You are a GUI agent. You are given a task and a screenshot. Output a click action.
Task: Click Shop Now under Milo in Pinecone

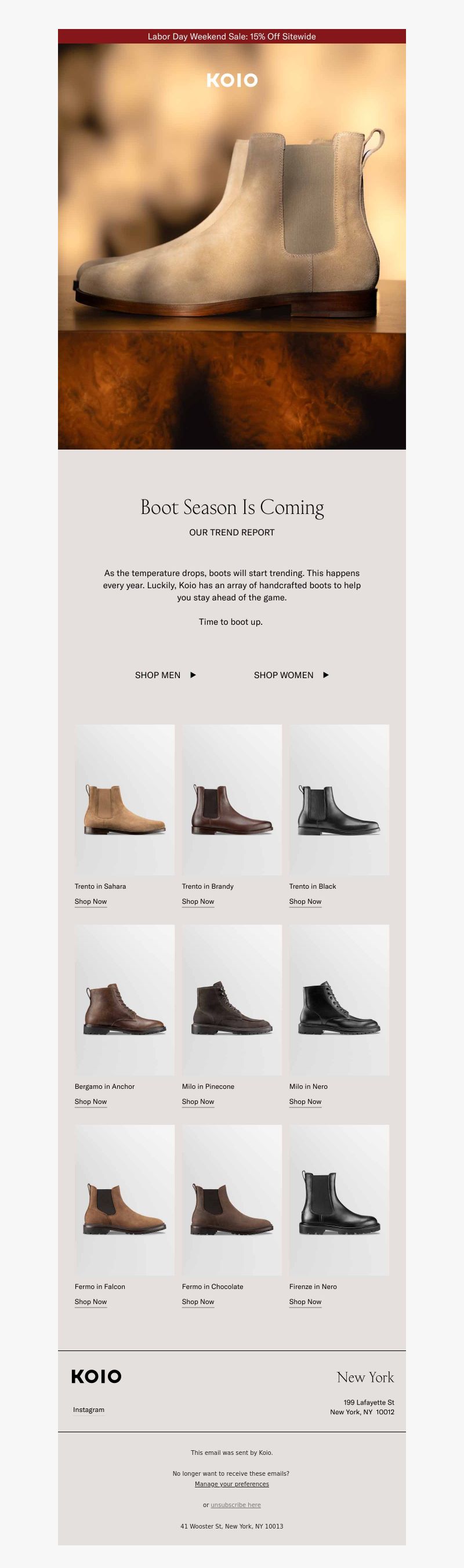(198, 1101)
